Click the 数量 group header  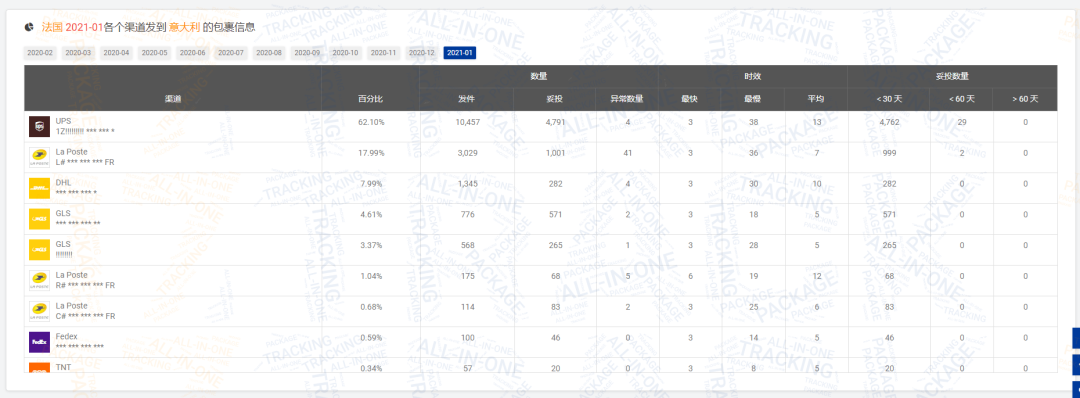tap(539, 76)
